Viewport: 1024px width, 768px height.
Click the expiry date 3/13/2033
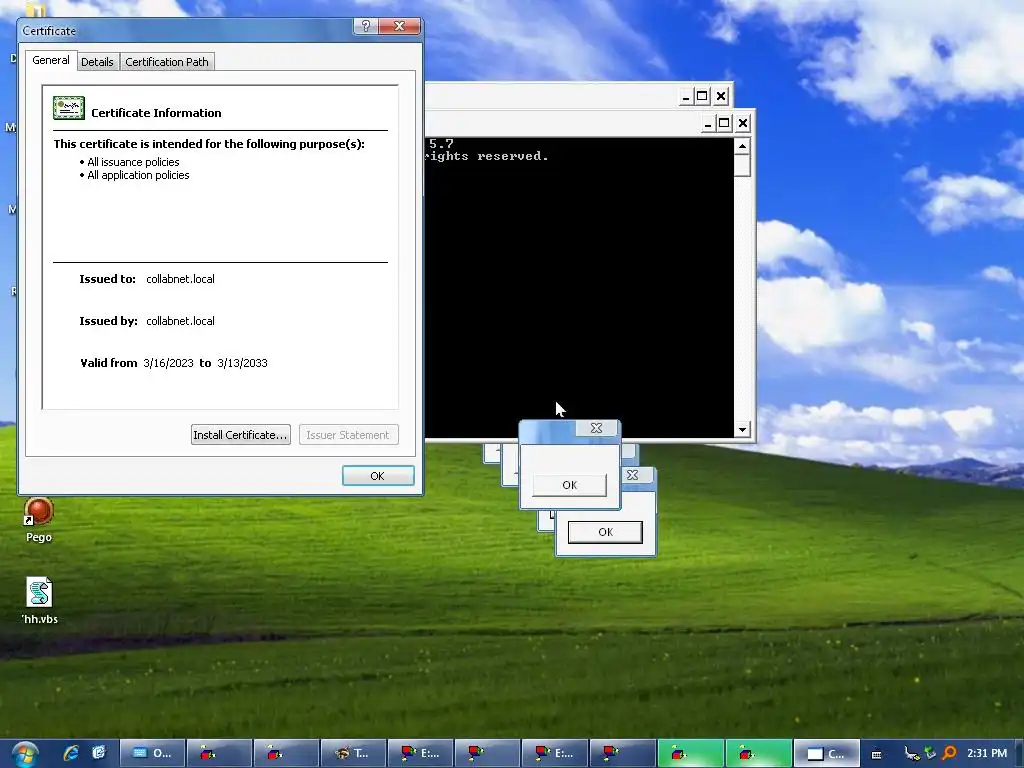[x=242, y=363]
